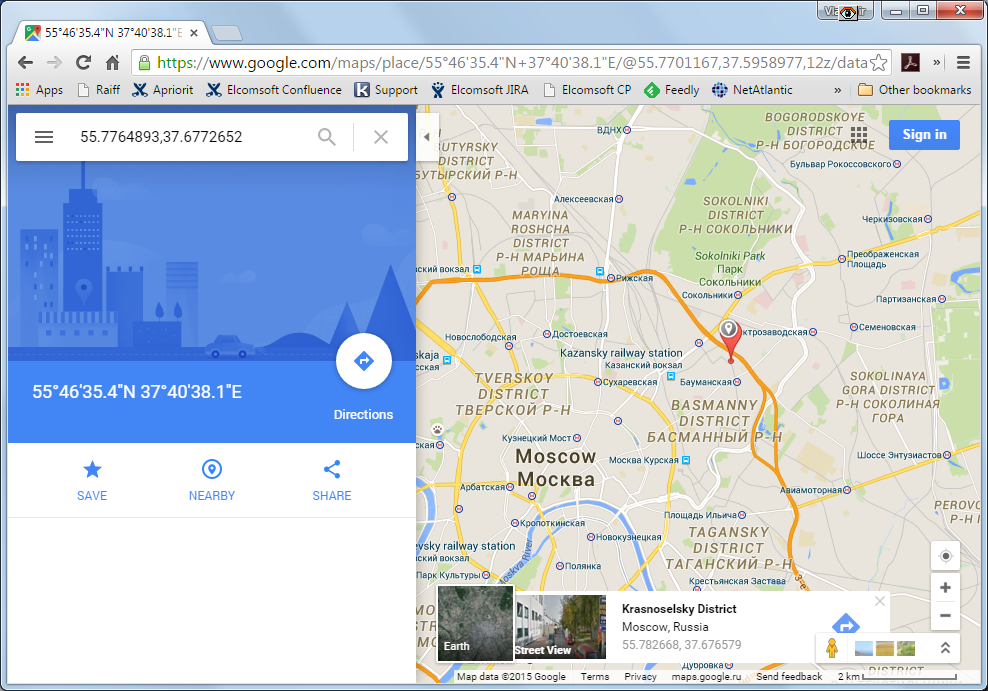Zoom in on the map
The height and width of the screenshot is (691, 988).
(x=945, y=587)
